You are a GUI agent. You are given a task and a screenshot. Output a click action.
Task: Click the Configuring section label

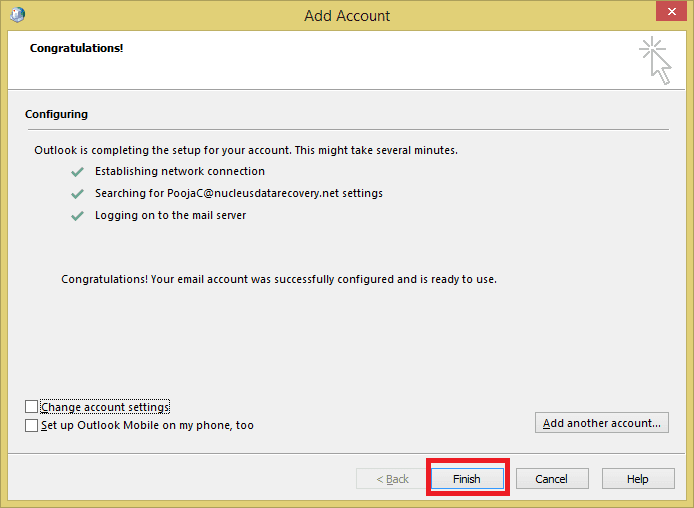tap(56, 114)
